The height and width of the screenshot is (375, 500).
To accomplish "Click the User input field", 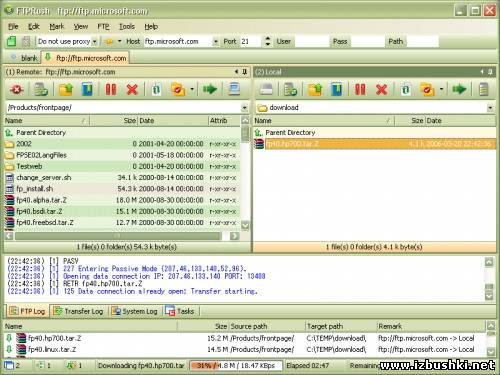I will pos(312,41).
